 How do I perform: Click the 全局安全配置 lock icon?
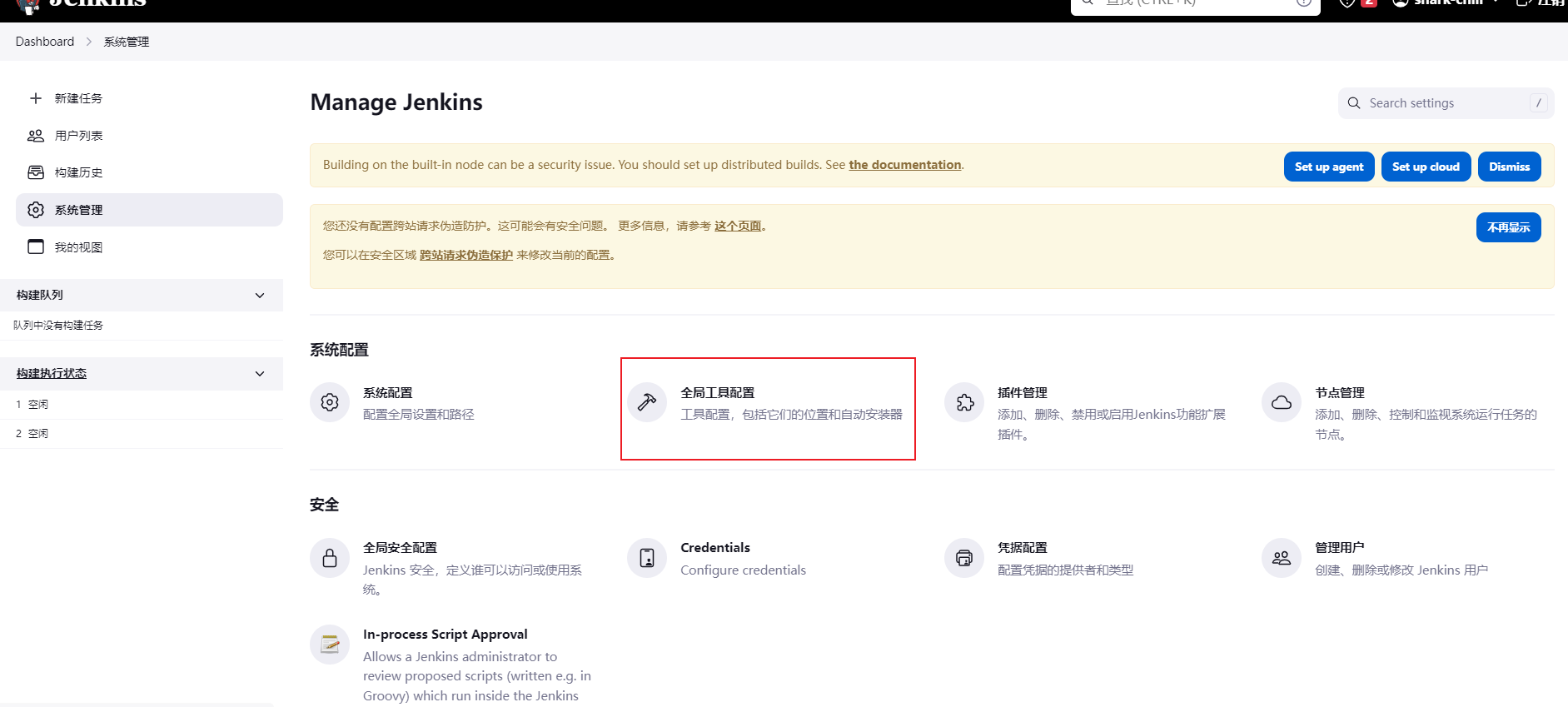[x=330, y=558]
